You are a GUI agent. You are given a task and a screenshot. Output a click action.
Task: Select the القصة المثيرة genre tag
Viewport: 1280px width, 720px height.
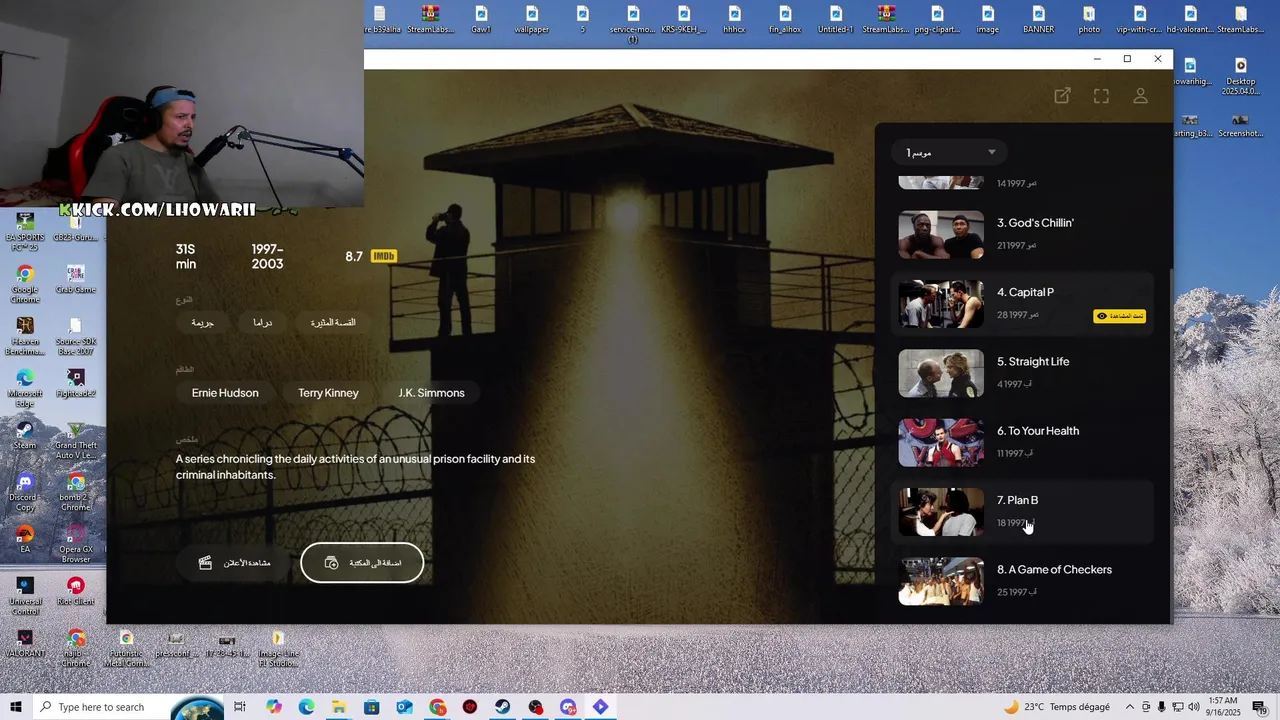click(333, 323)
